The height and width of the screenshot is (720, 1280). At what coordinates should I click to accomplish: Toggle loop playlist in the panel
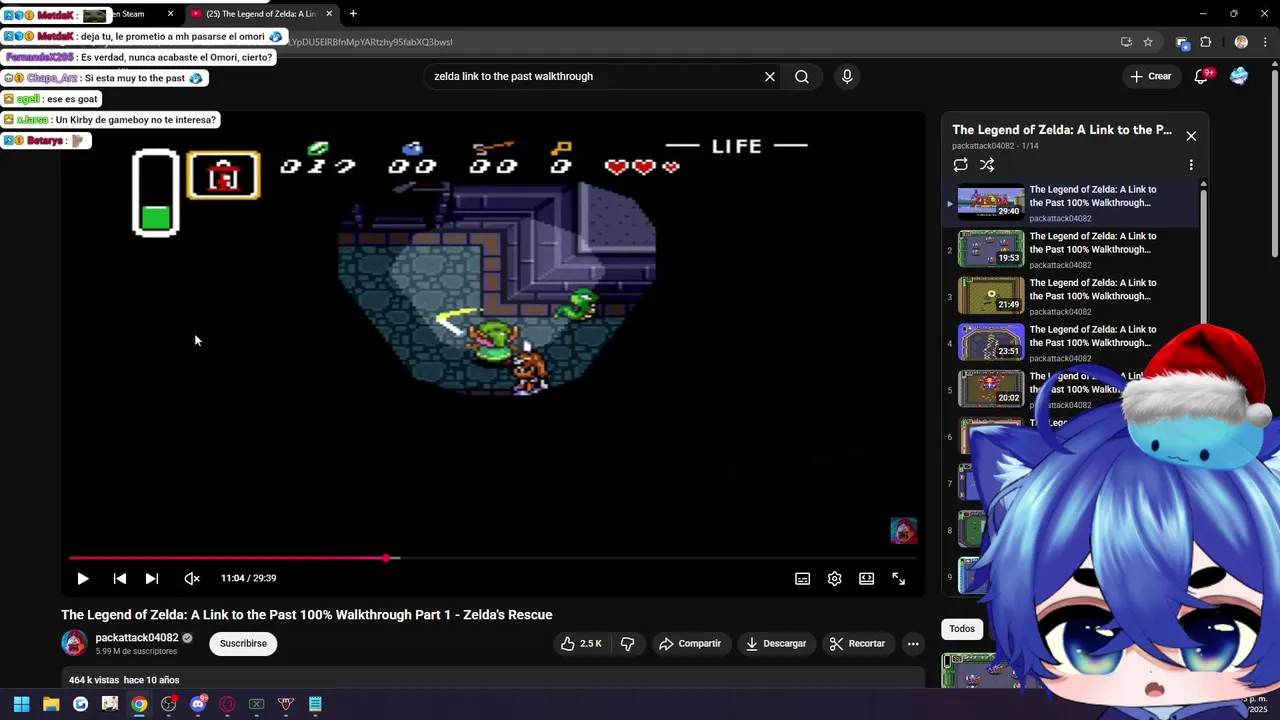click(x=960, y=165)
